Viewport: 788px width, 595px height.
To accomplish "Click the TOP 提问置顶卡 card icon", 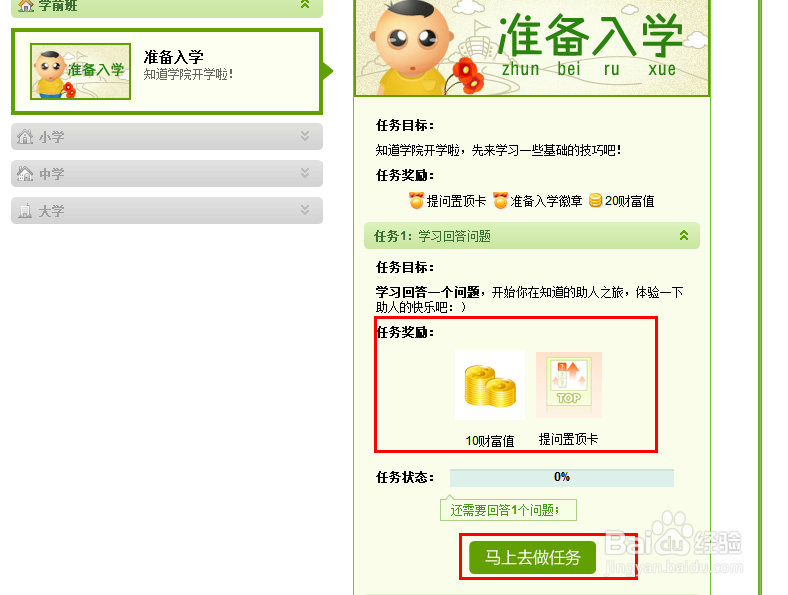I will [569, 385].
